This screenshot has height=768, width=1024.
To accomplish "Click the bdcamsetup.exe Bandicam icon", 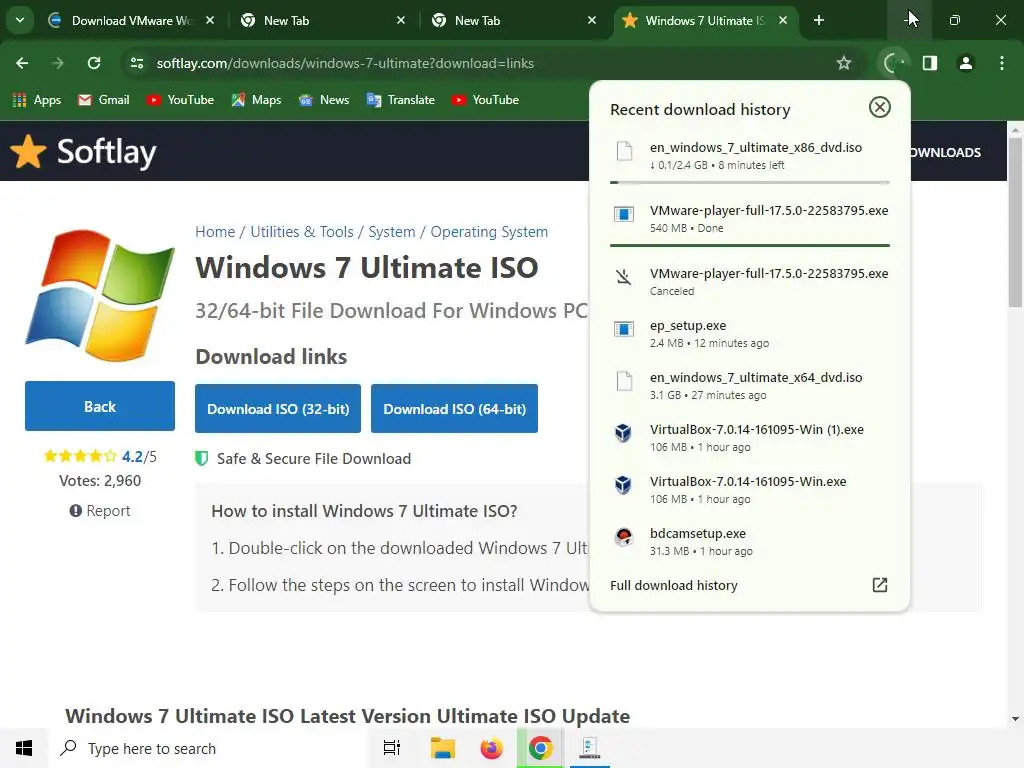I will [x=624, y=537].
